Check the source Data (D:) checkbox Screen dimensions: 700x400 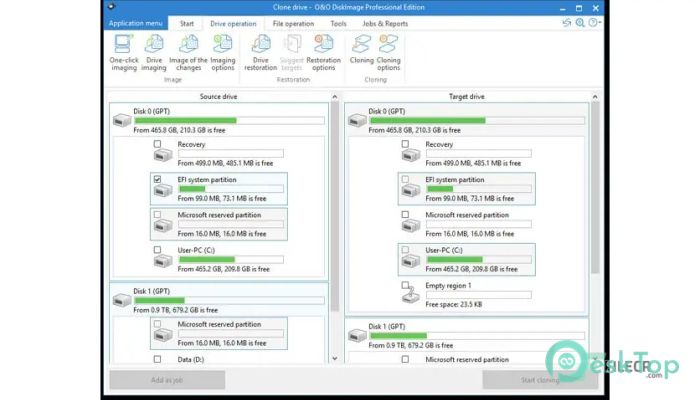click(x=158, y=359)
